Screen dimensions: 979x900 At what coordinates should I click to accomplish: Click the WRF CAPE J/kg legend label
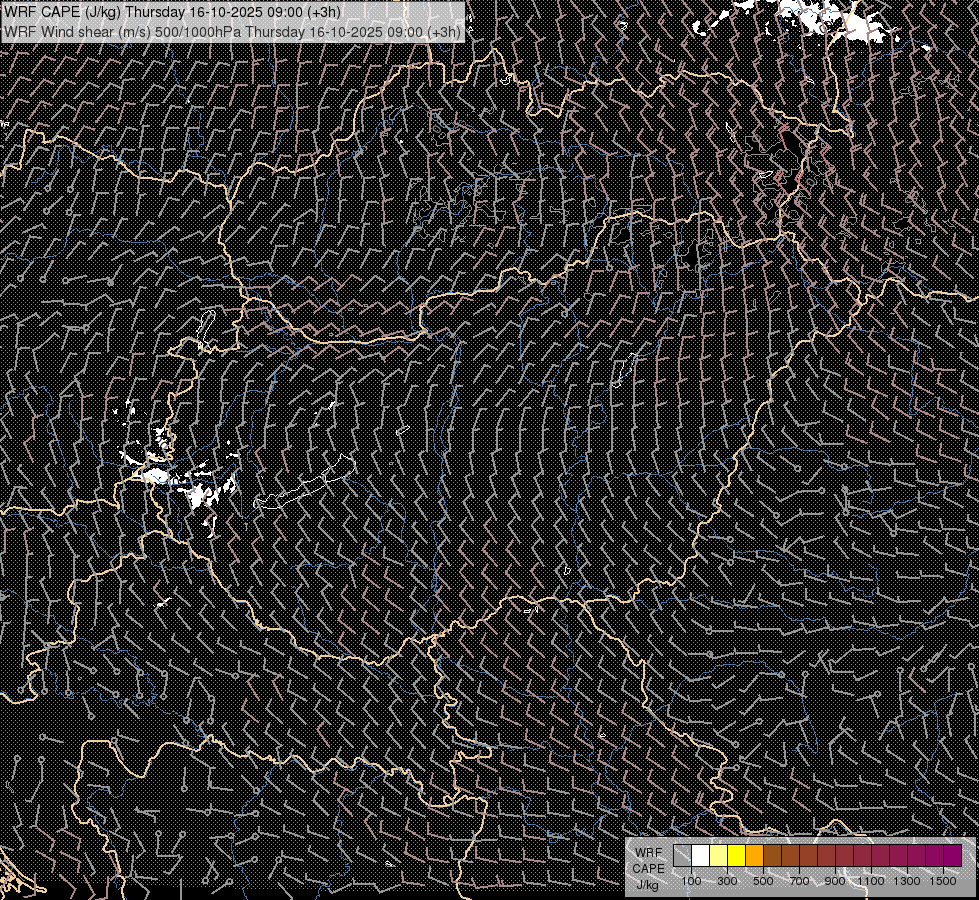pyautogui.click(x=649, y=869)
